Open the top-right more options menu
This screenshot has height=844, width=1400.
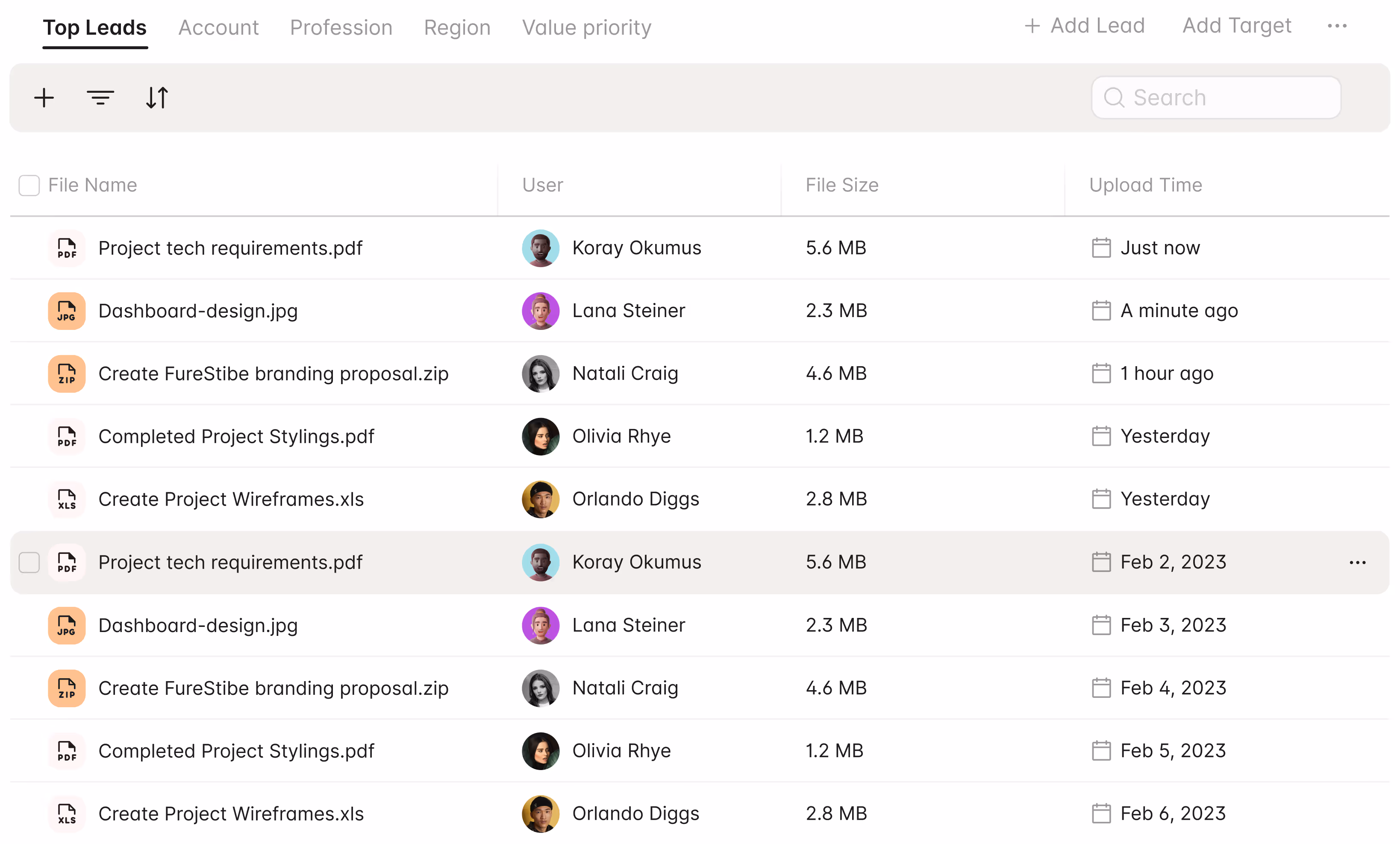tap(1336, 26)
